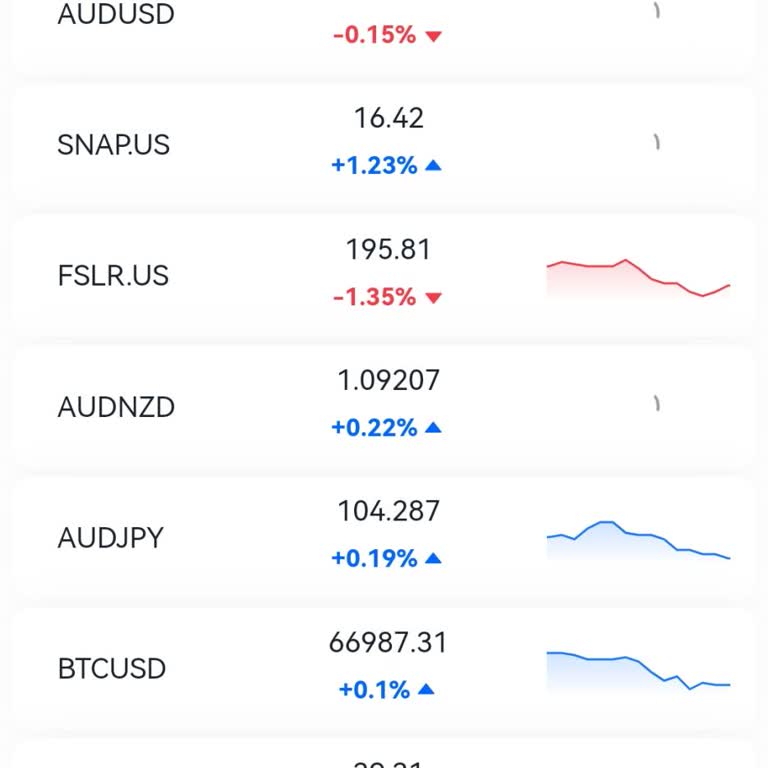The width and height of the screenshot is (768, 768).
Task: Click the AUDJPY price 104.287
Action: point(388,512)
